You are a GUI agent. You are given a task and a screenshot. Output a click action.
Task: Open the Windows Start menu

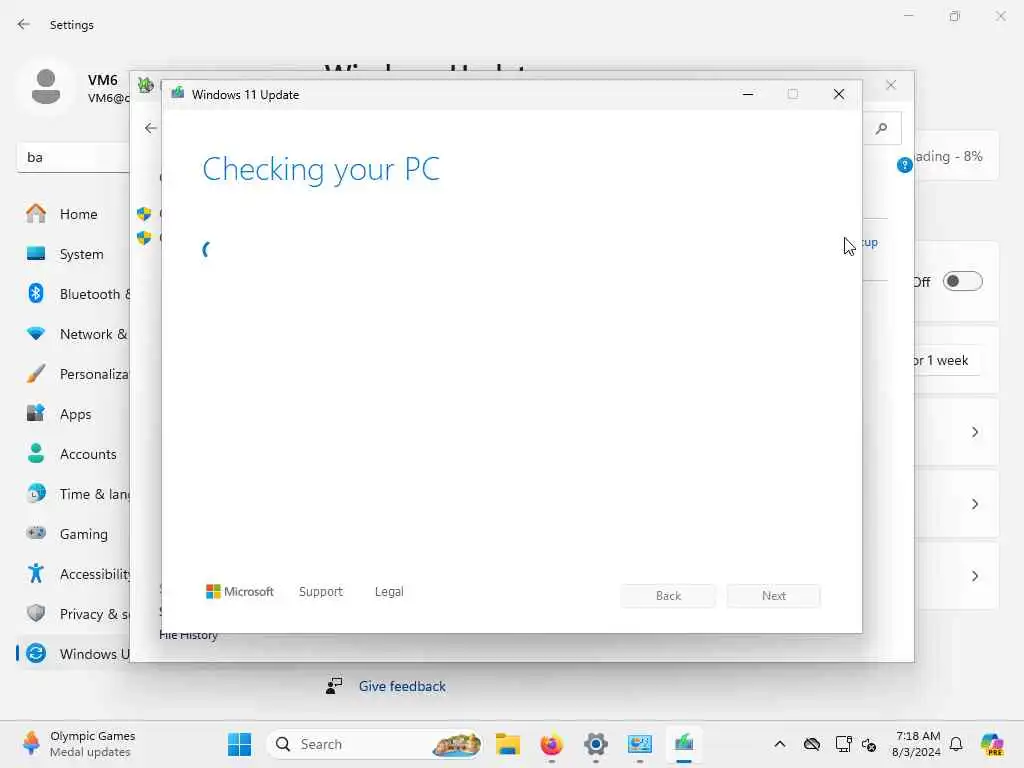pos(240,744)
